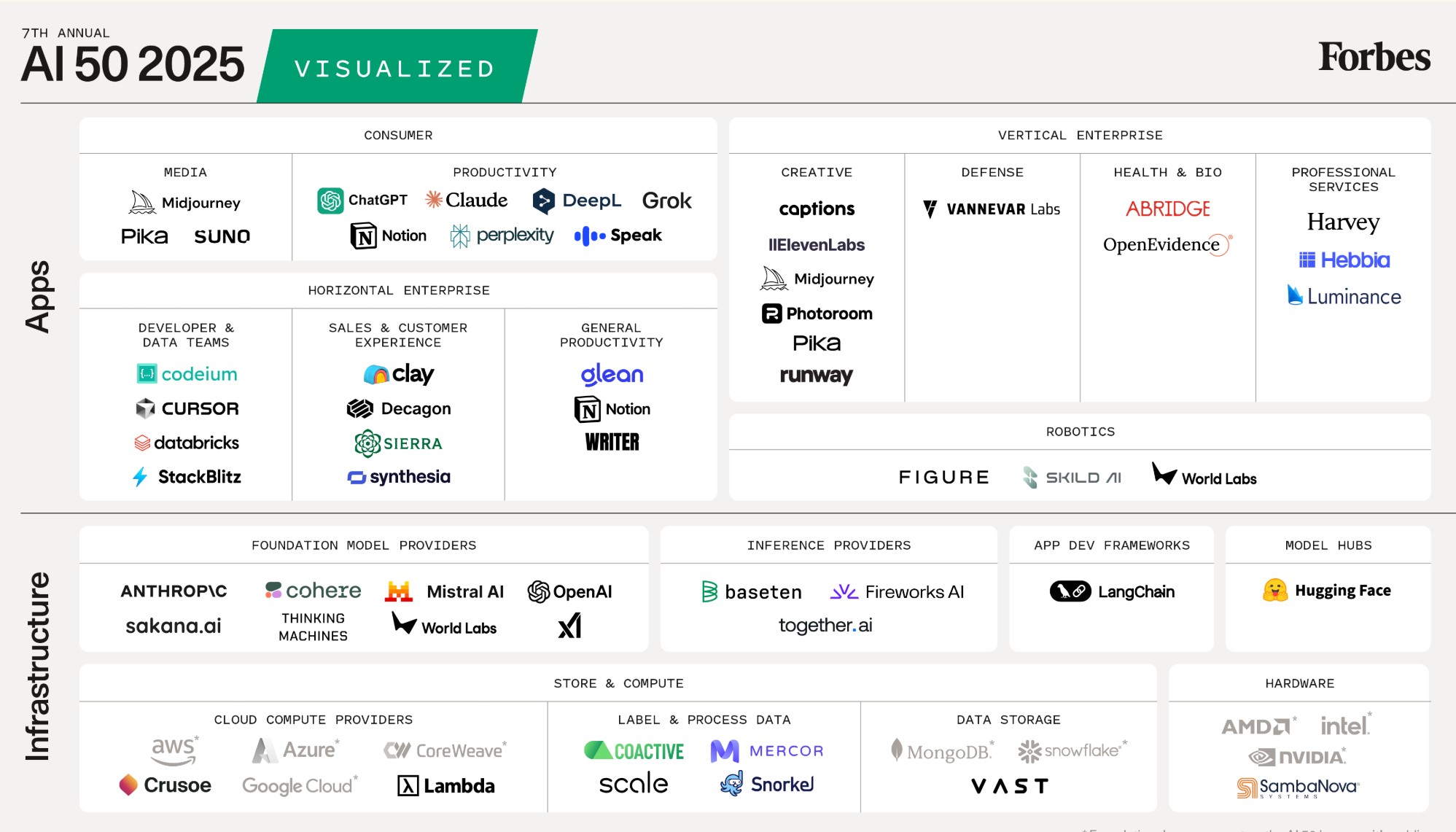Click the LangChain pill-shaped icon
The width and height of the screenshot is (1456, 832).
click(1070, 591)
